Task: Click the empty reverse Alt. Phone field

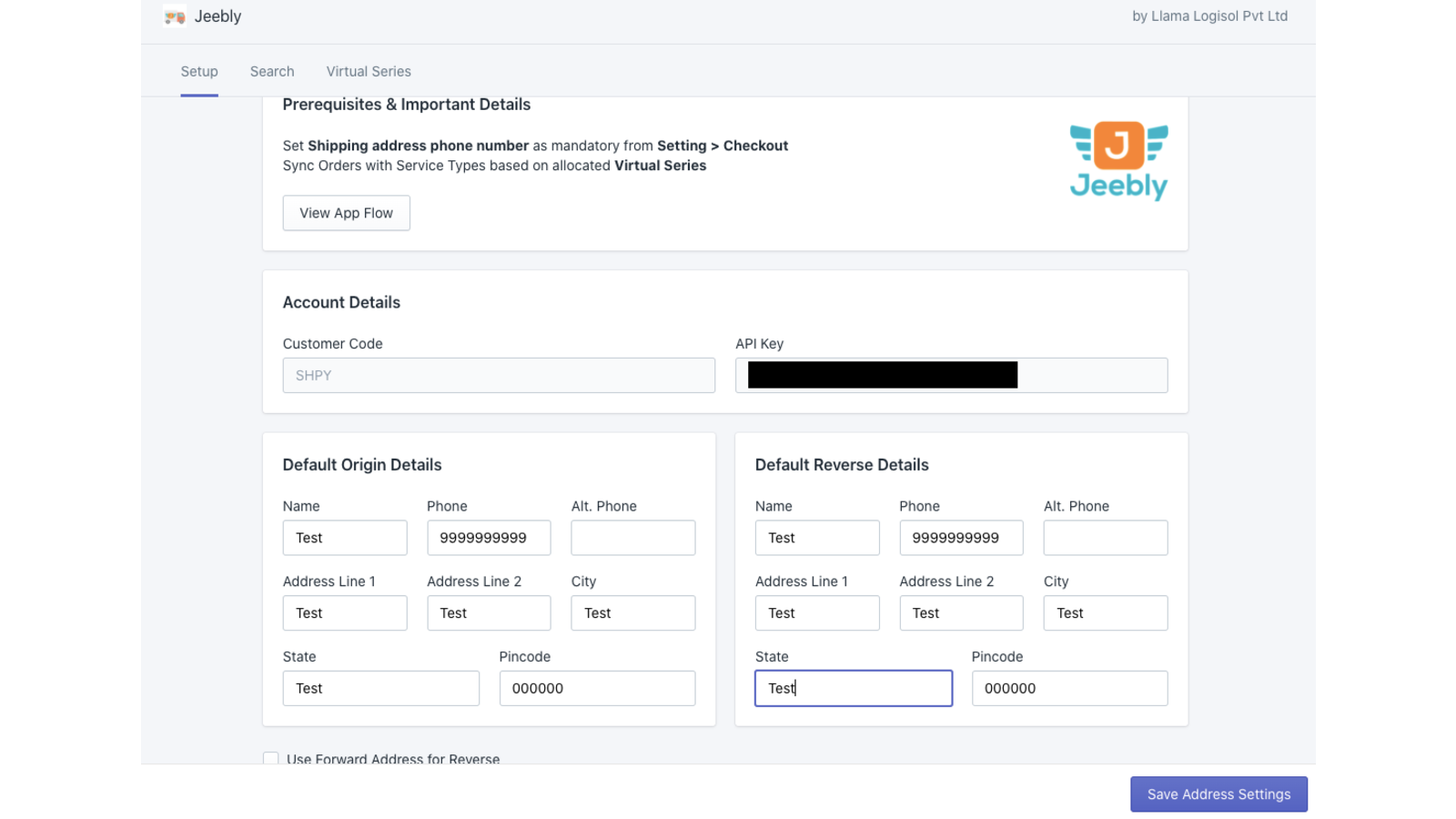Action: [1105, 537]
